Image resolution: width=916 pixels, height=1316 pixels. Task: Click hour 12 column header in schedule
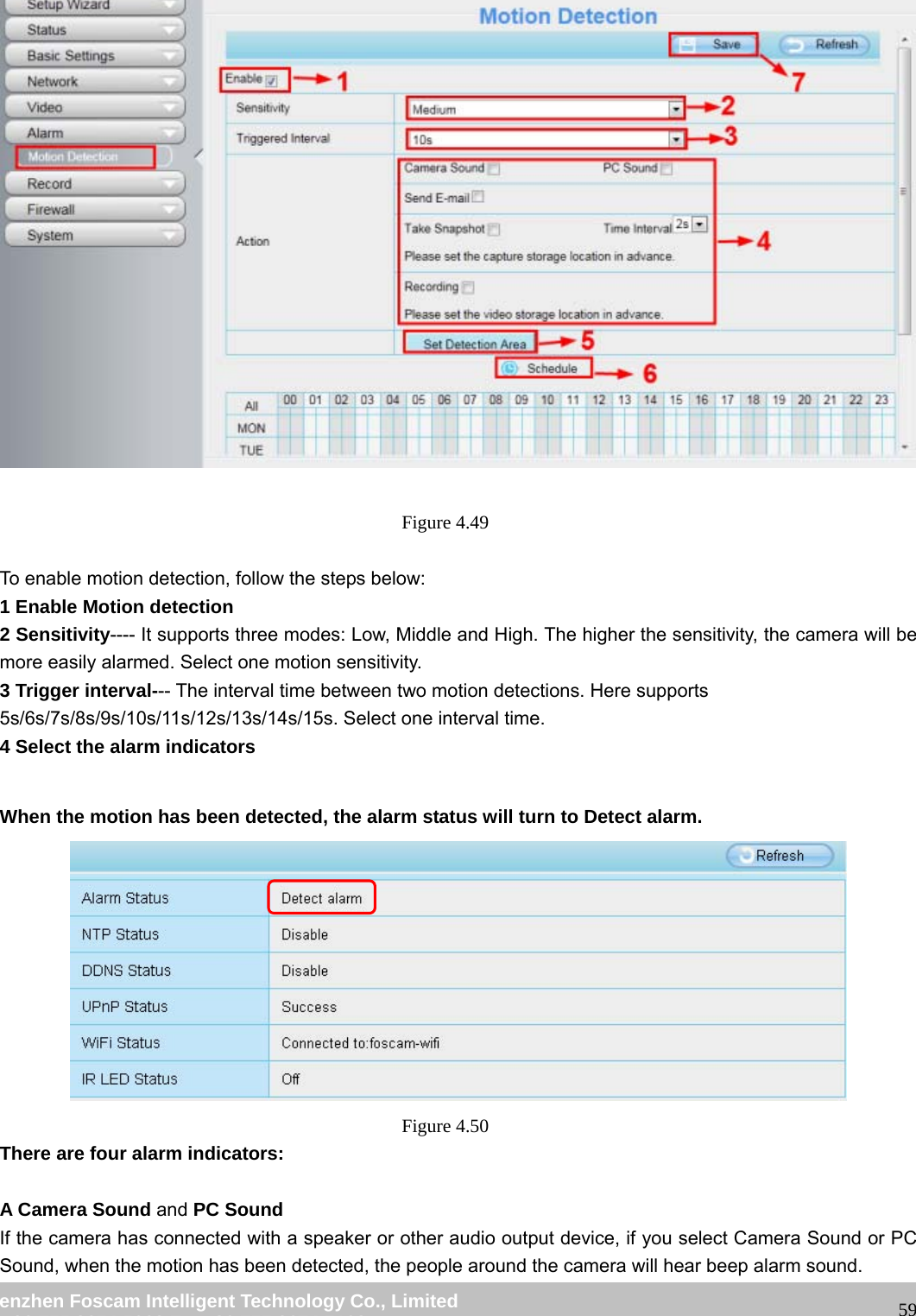click(598, 400)
